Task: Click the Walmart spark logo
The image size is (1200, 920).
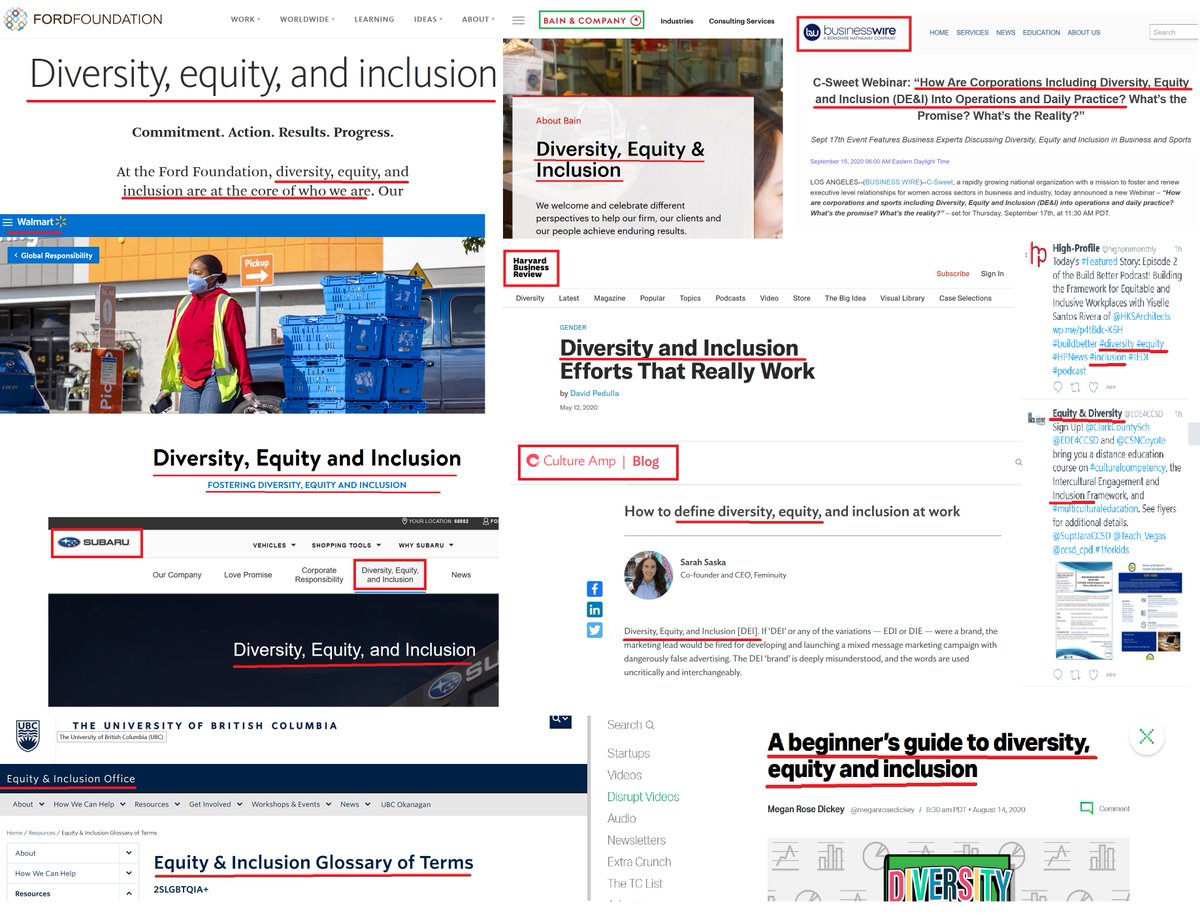Action: click(60, 222)
